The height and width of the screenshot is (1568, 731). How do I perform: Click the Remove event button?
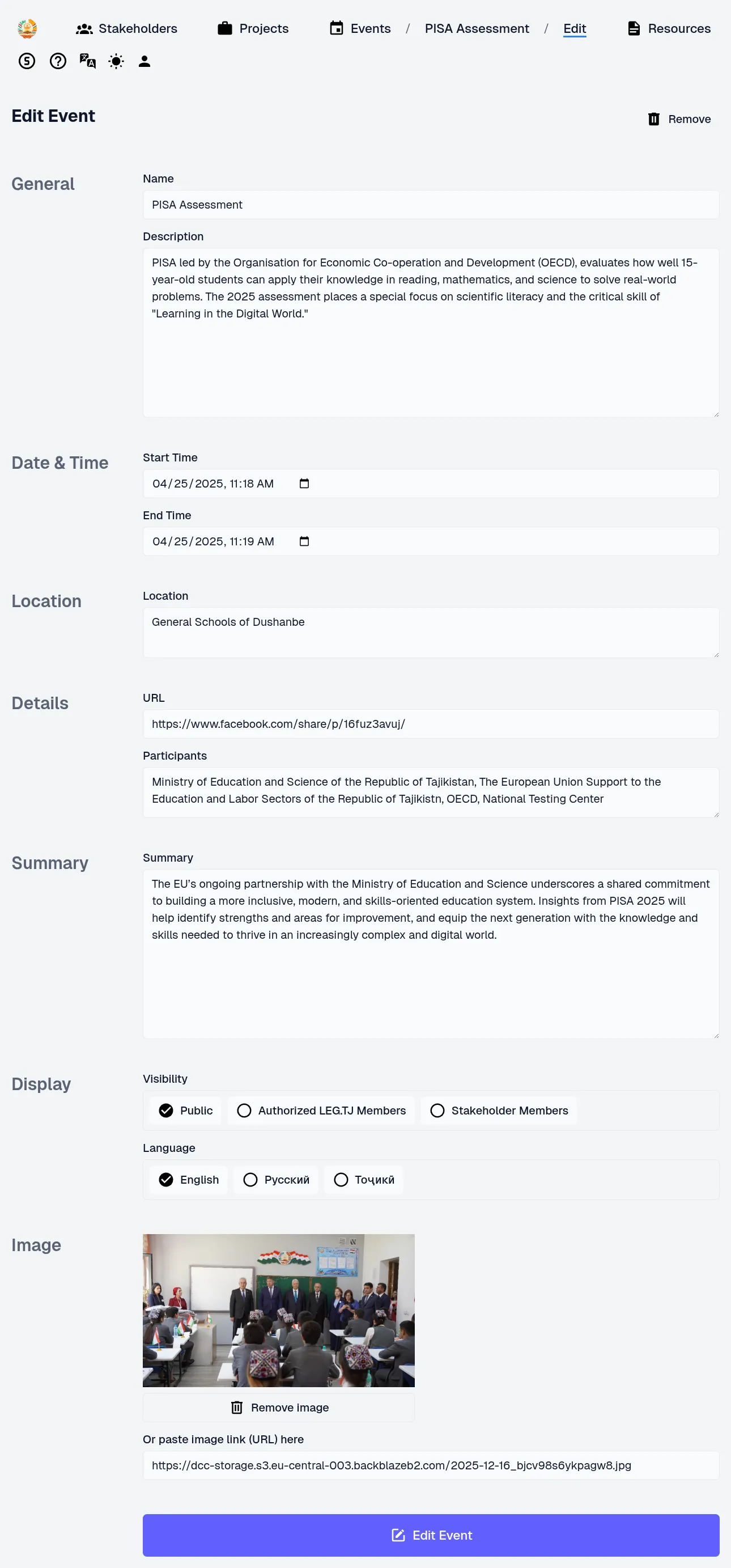tap(679, 119)
